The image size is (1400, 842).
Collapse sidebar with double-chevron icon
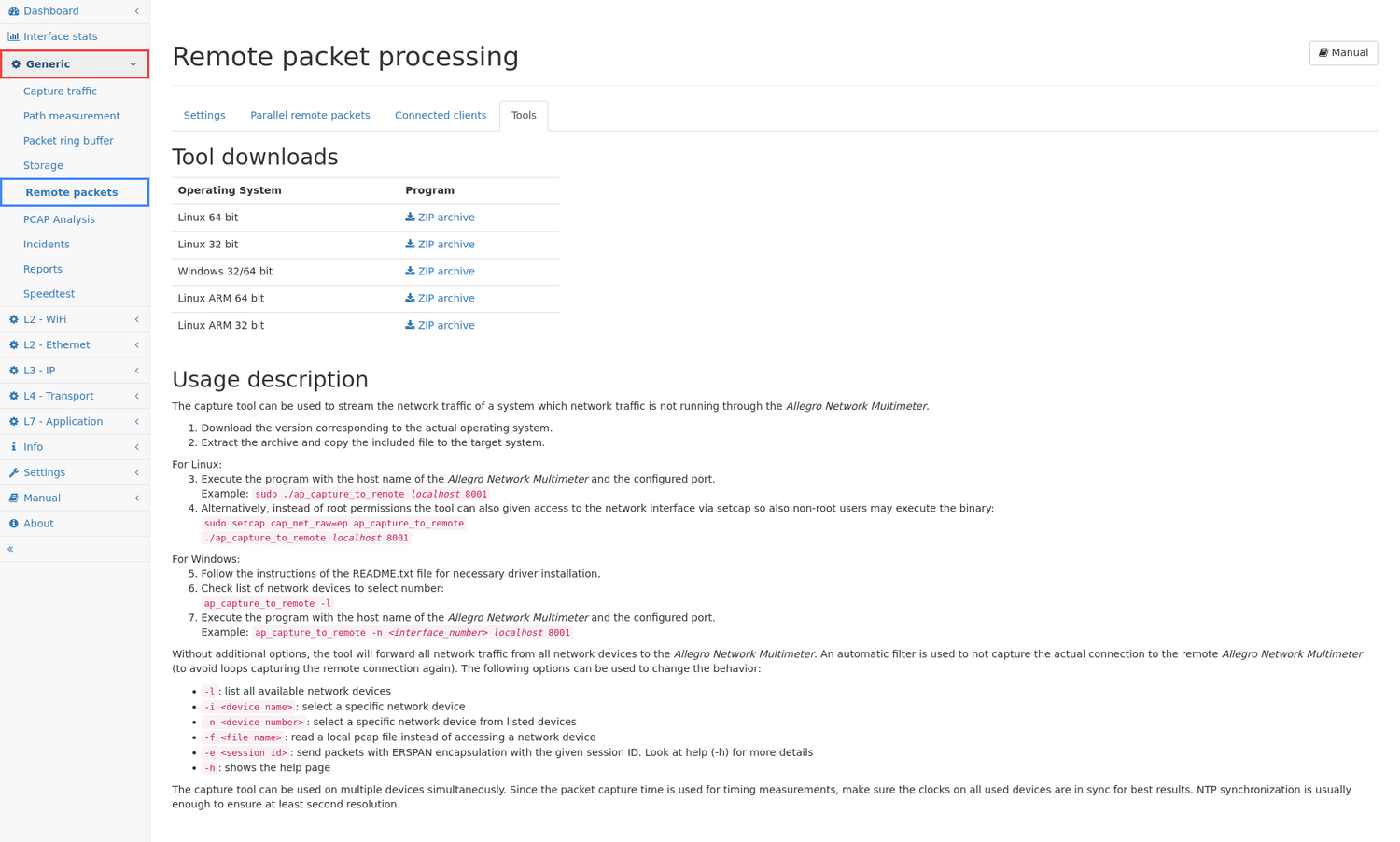[x=10, y=549]
